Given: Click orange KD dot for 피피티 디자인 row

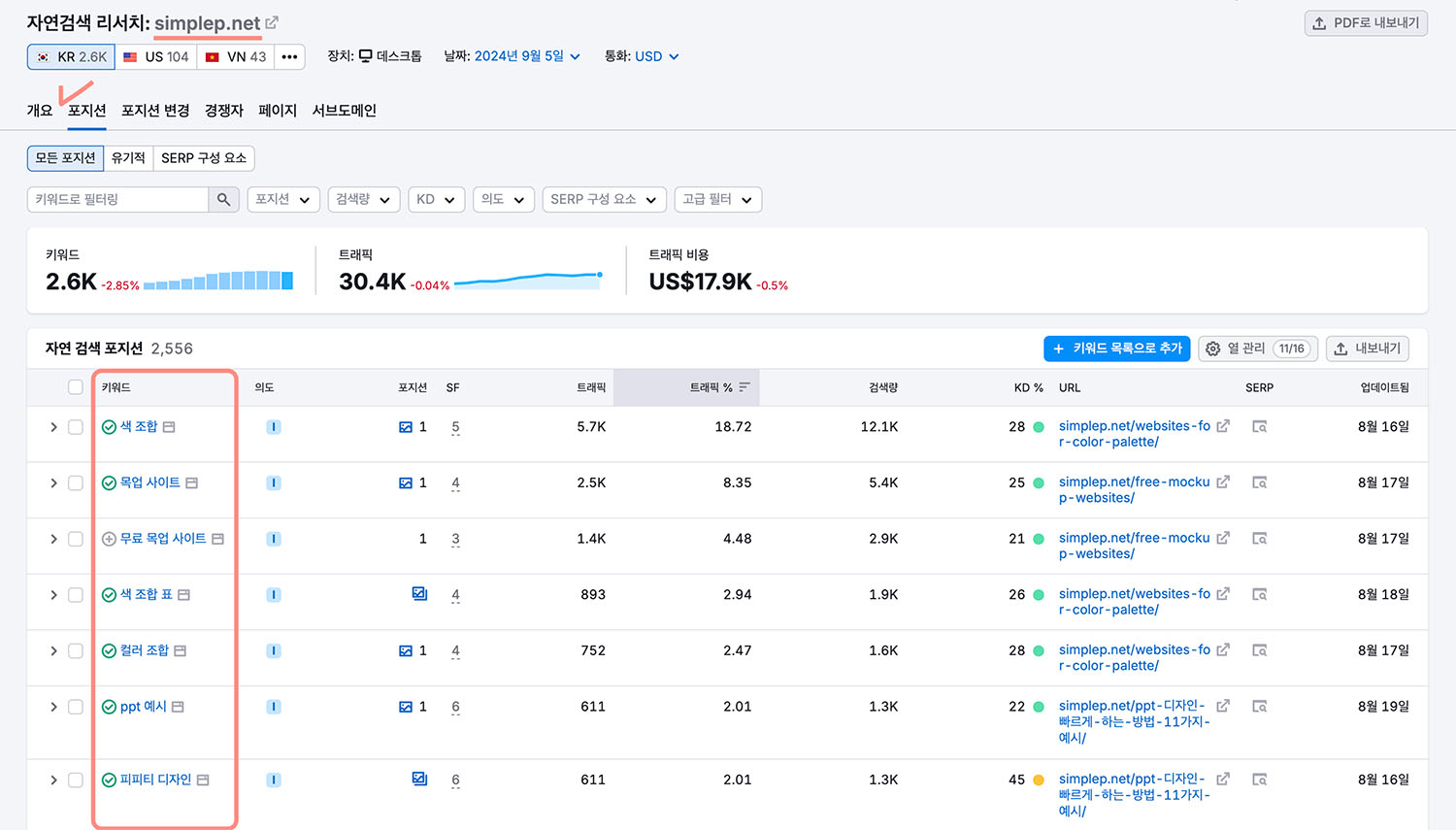Looking at the screenshot, I should [1039, 780].
